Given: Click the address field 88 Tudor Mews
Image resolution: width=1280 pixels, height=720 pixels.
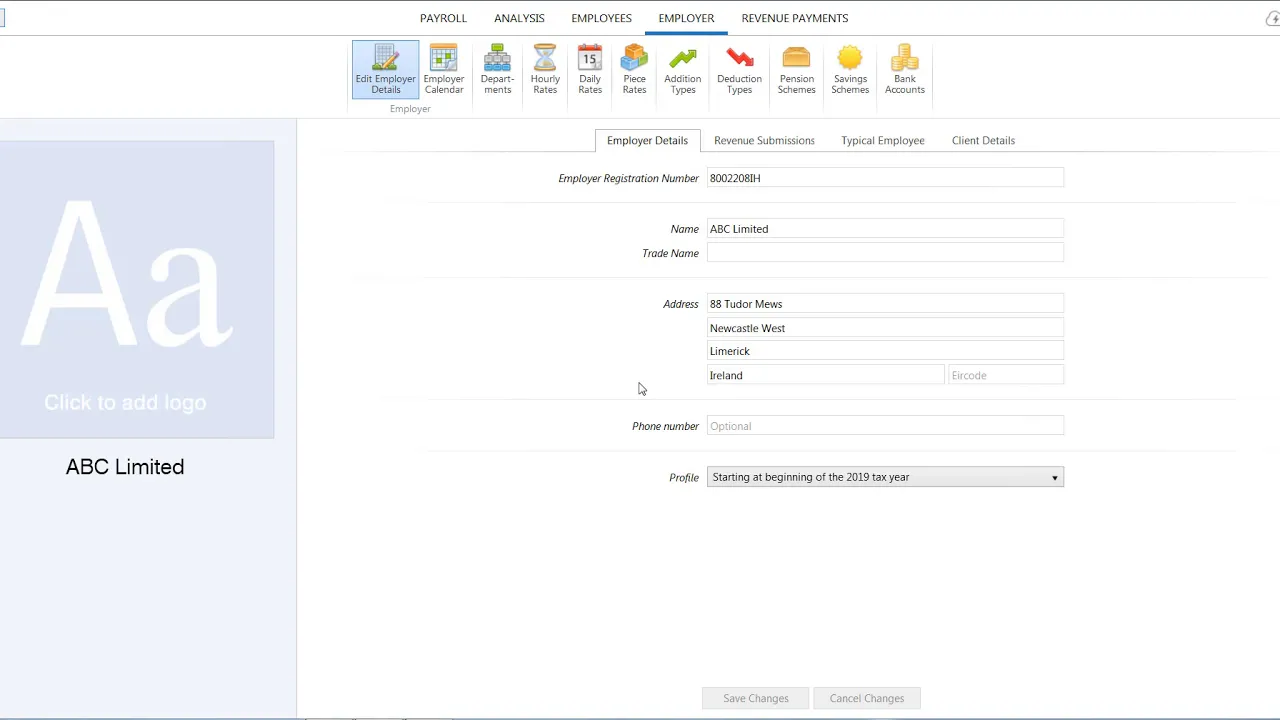Looking at the screenshot, I should [885, 304].
